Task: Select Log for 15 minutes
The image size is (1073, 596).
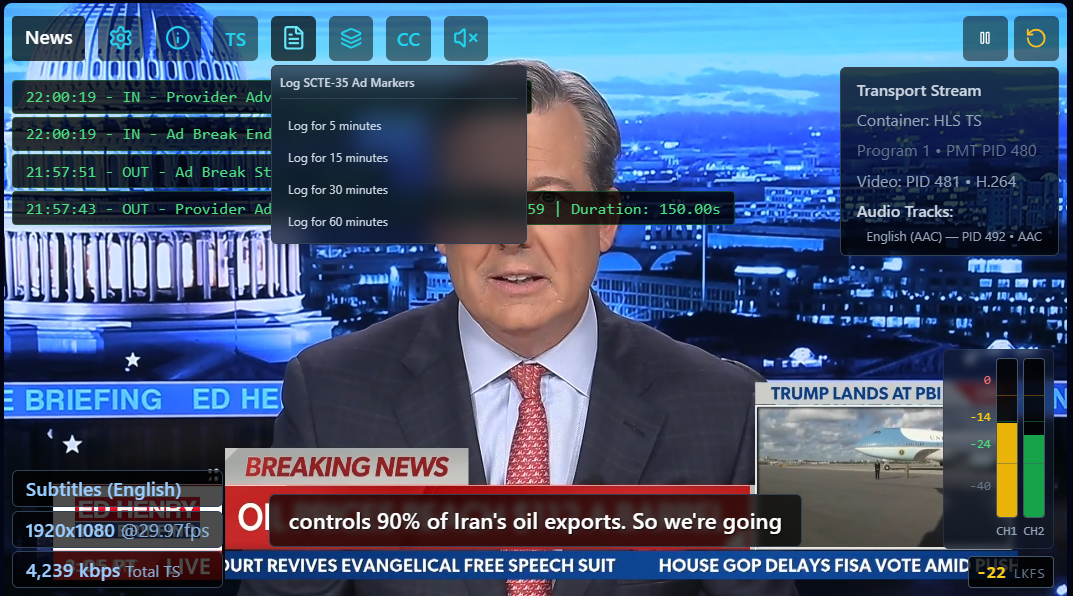Action: point(338,158)
